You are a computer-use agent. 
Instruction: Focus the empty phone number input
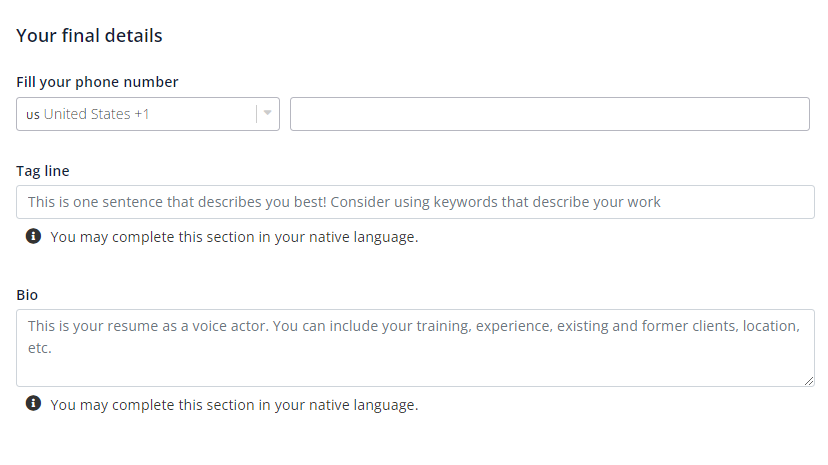pyautogui.click(x=550, y=114)
